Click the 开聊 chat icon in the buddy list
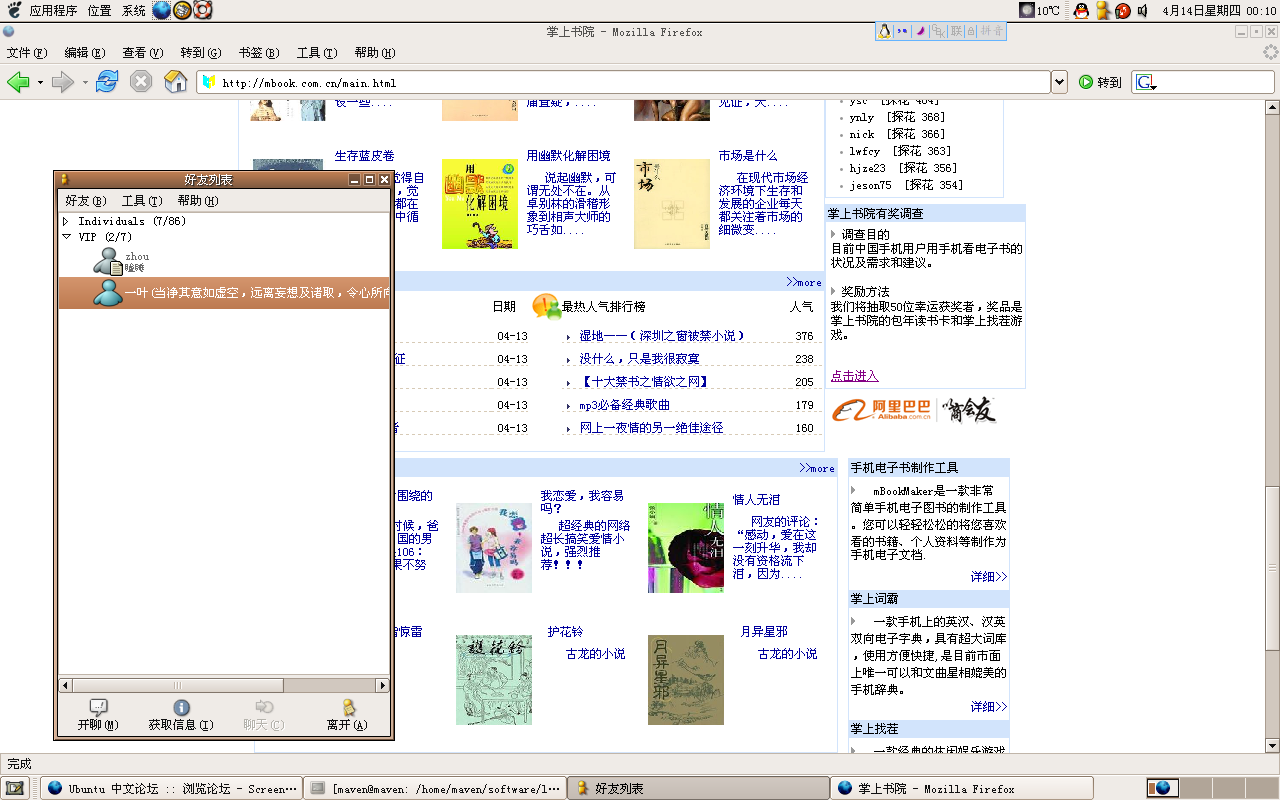Viewport: 1280px width, 800px height. (x=98, y=708)
